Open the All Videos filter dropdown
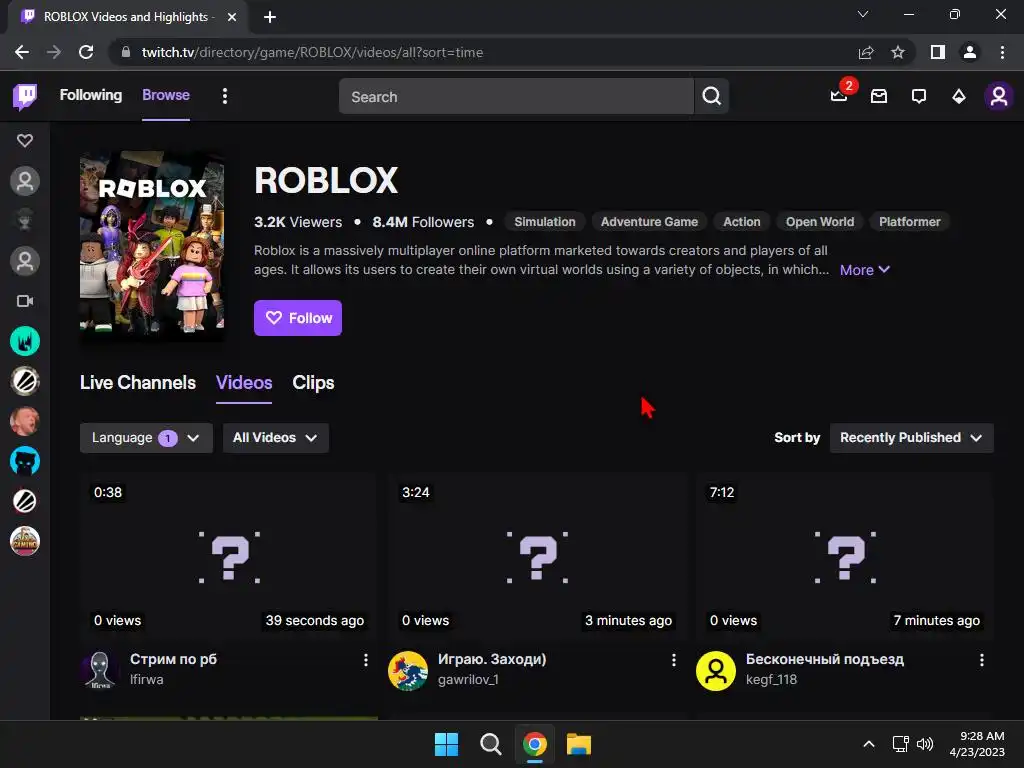Image resolution: width=1024 pixels, height=768 pixels. 276,438
